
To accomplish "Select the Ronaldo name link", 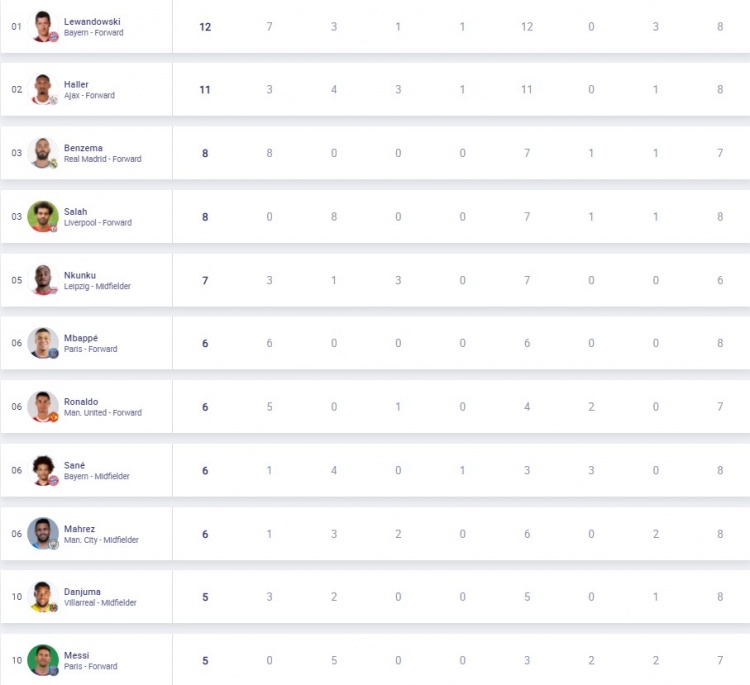I will (81, 402).
